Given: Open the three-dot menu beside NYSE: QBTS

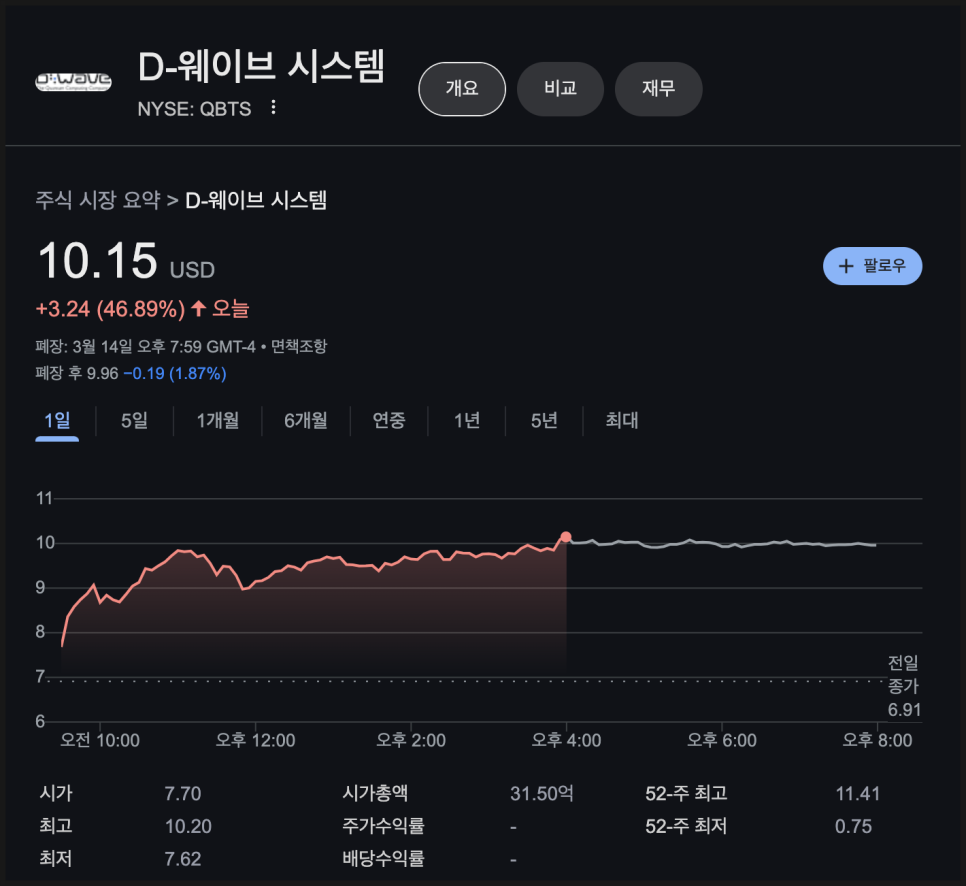Looking at the screenshot, I should click(x=274, y=108).
